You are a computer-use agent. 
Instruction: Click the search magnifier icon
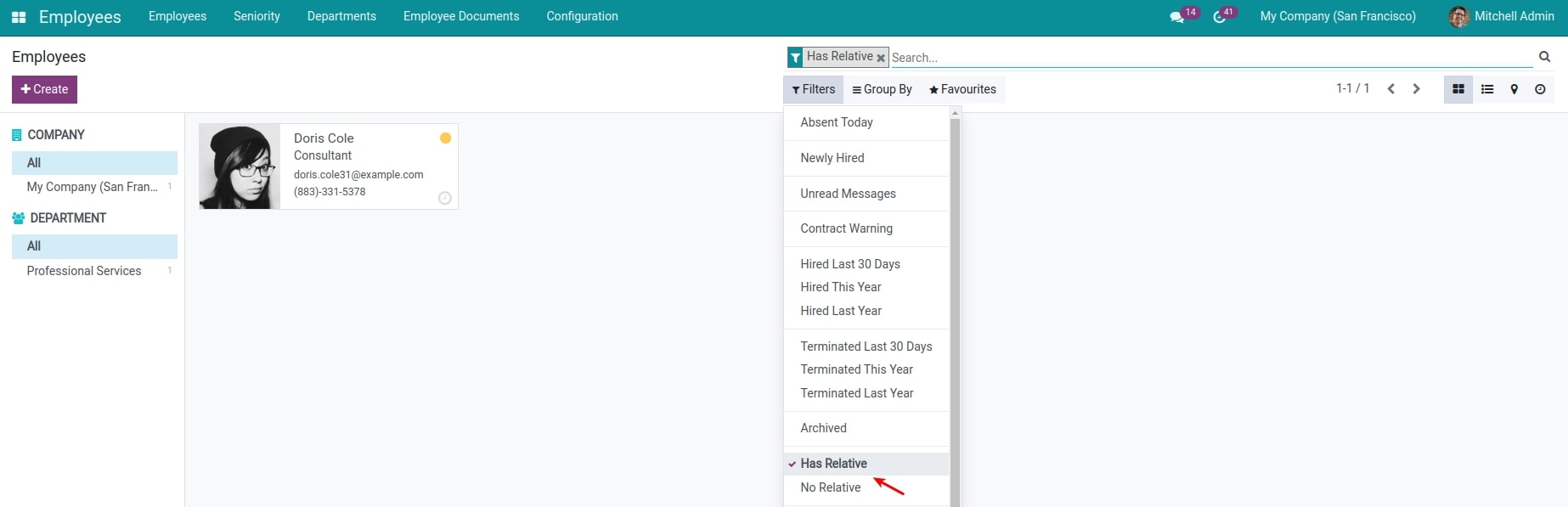[1543, 56]
